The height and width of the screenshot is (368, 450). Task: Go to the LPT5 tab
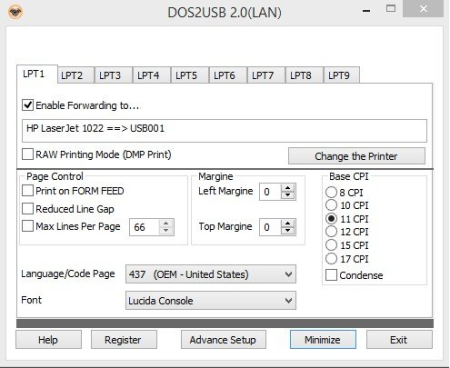tap(190, 75)
